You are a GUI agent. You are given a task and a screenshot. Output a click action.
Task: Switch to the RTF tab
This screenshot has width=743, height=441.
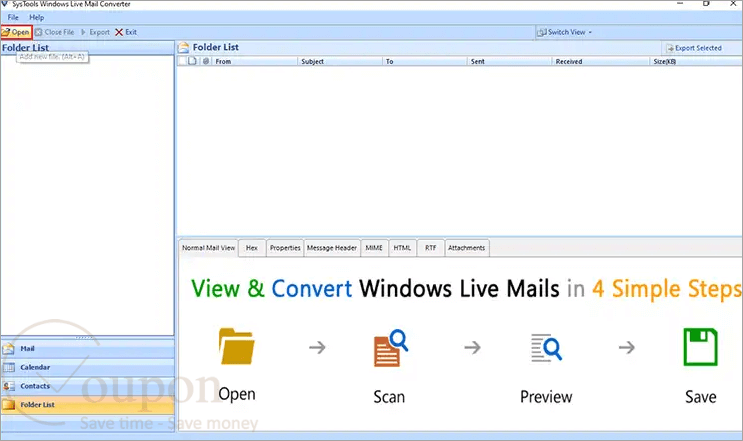tap(430, 248)
